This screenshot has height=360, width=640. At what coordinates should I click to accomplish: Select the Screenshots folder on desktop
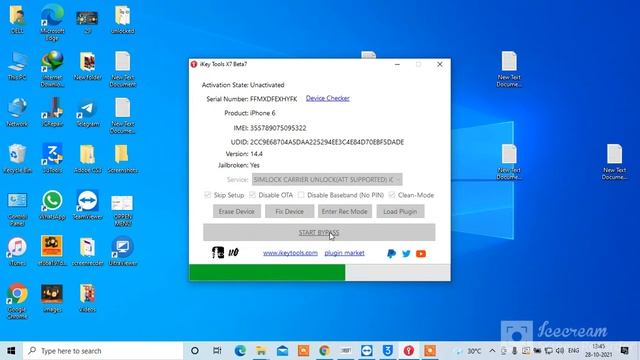[x=122, y=158]
